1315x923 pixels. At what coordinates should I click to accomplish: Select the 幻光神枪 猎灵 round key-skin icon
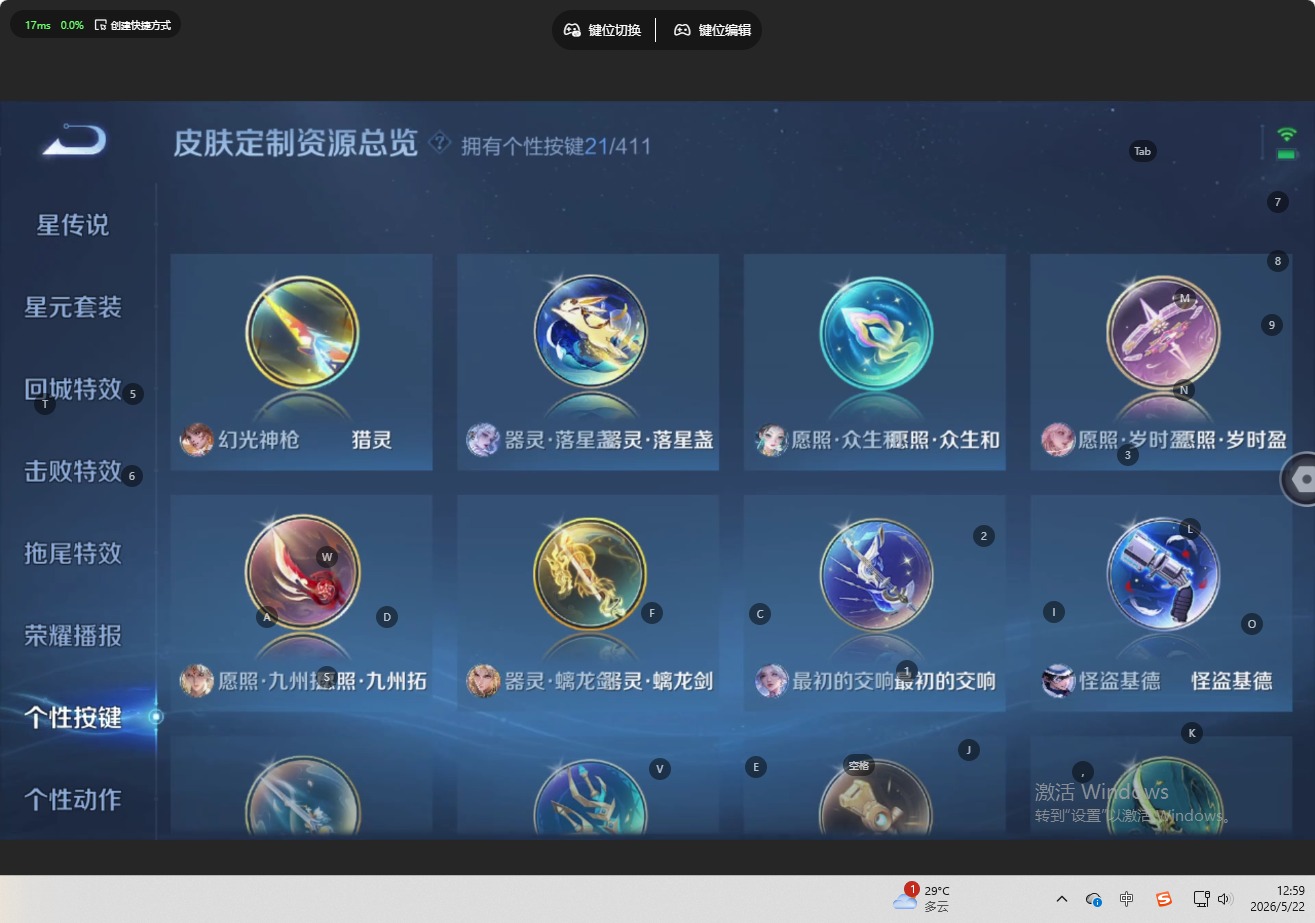click(301, 331)
